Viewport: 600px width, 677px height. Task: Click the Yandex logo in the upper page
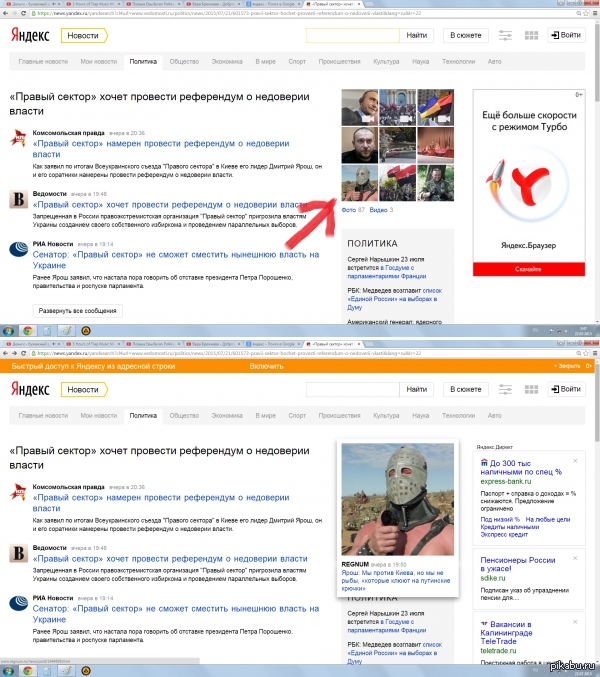point(32,36)
